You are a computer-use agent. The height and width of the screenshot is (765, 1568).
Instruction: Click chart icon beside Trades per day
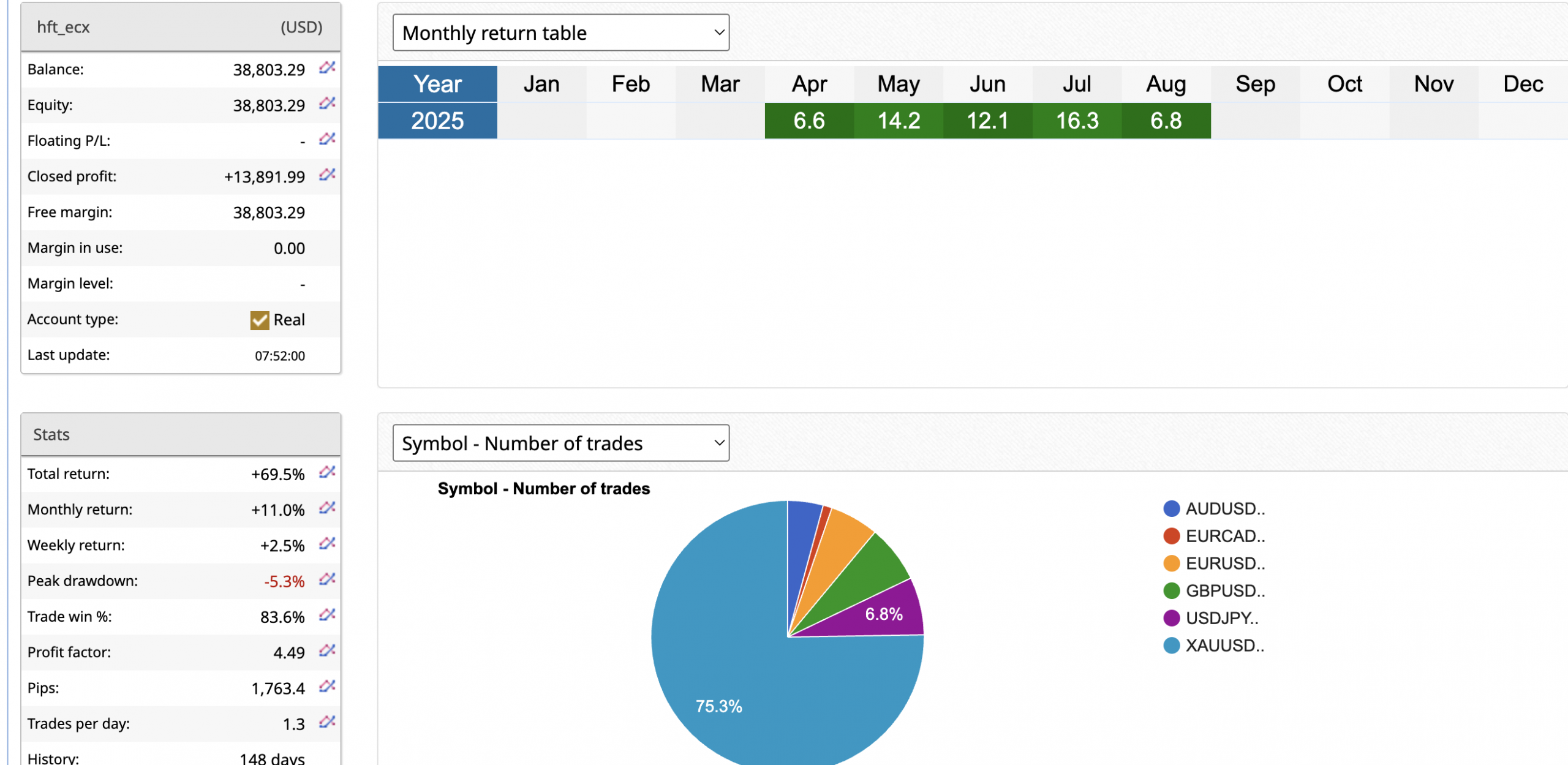pos(327,722)
